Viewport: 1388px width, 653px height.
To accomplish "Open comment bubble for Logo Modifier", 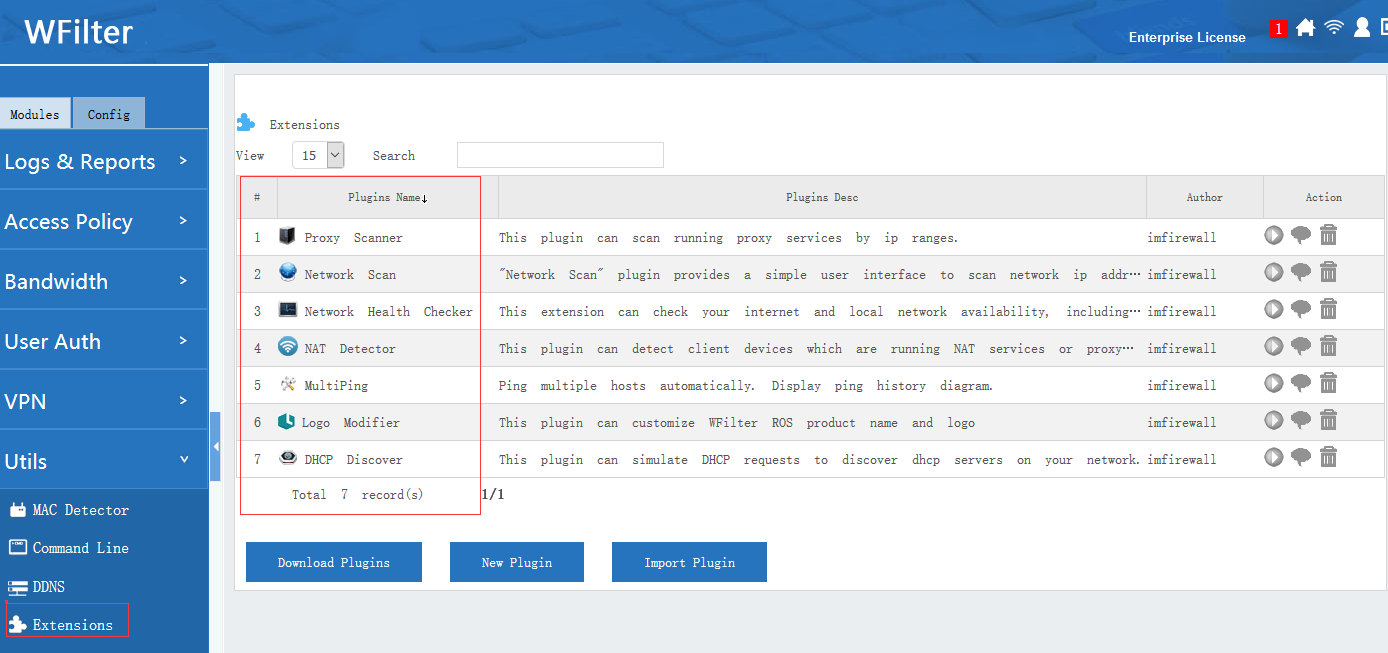I will [x=1300, y=421].
